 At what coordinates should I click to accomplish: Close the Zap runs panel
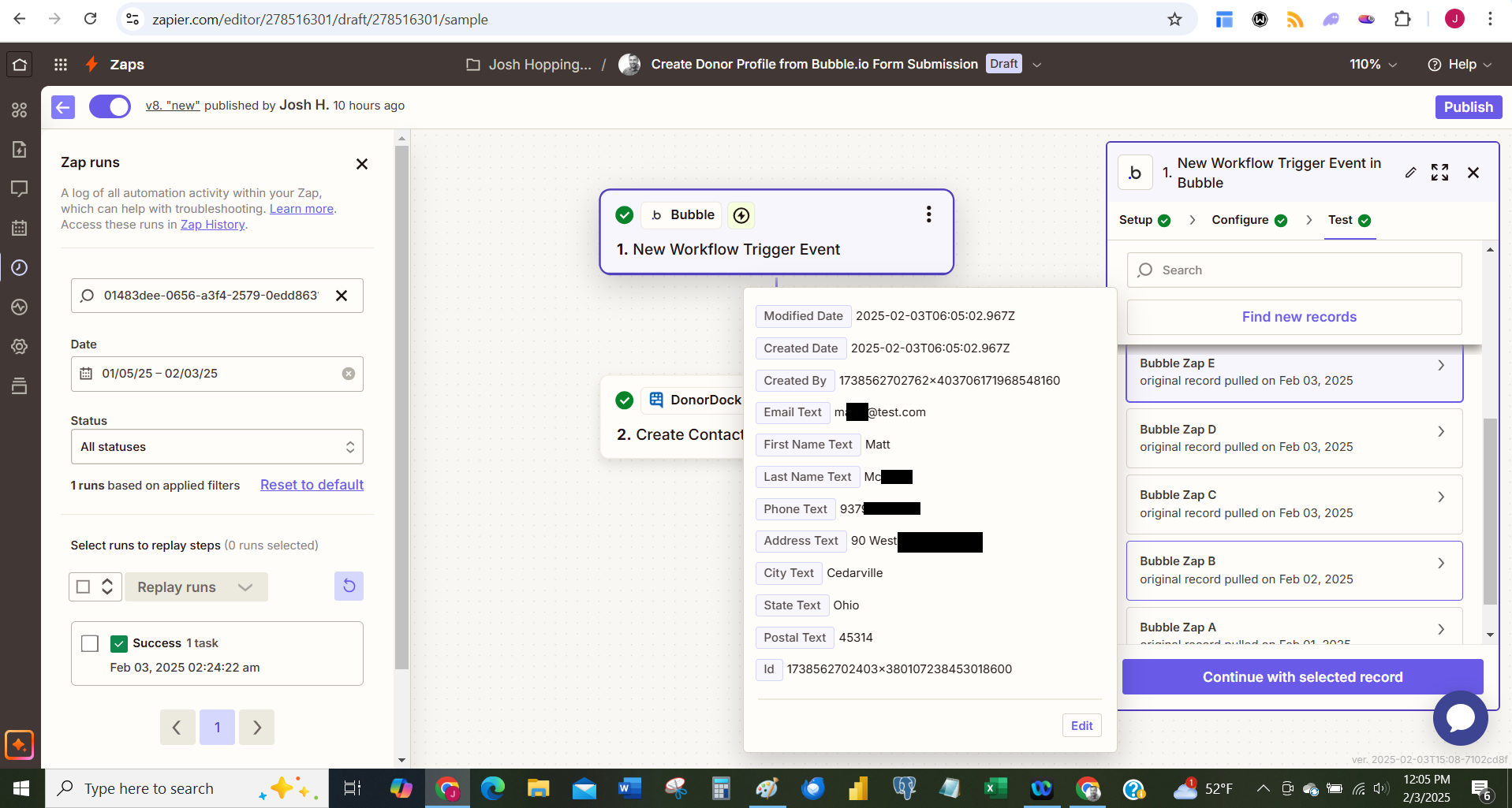click(x=362, y=164)
